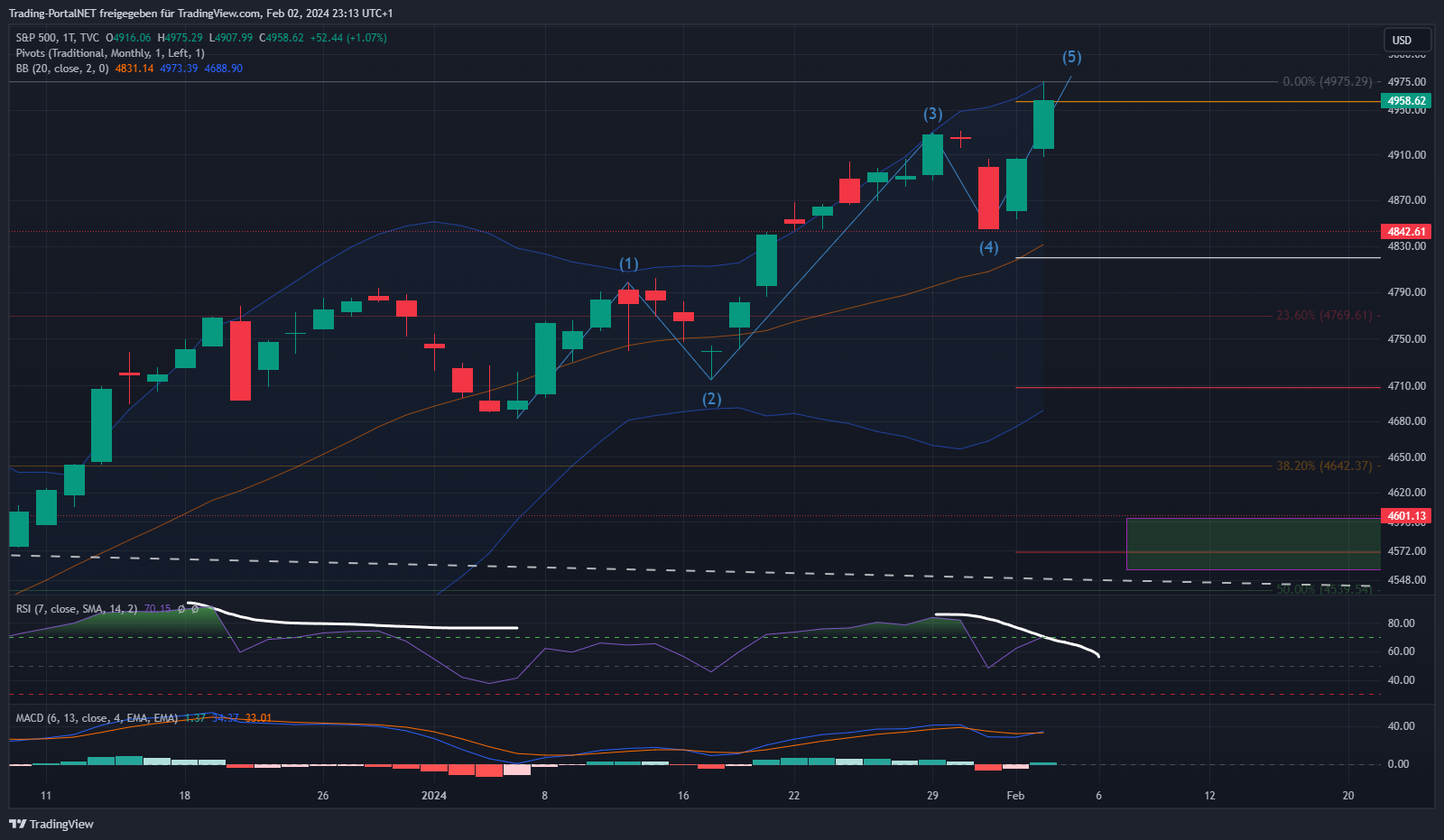Image resolution: width=1444 pixels, height=840 pixels.
Task: Select the wave (4) label
Action: (988, 247)
